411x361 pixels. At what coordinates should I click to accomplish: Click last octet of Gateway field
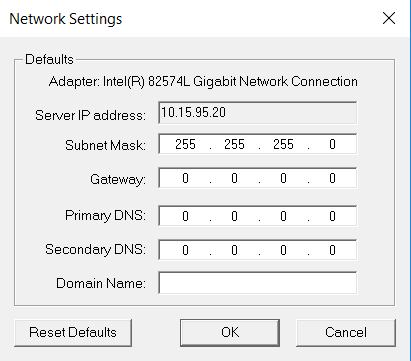[x=332, y=178]
